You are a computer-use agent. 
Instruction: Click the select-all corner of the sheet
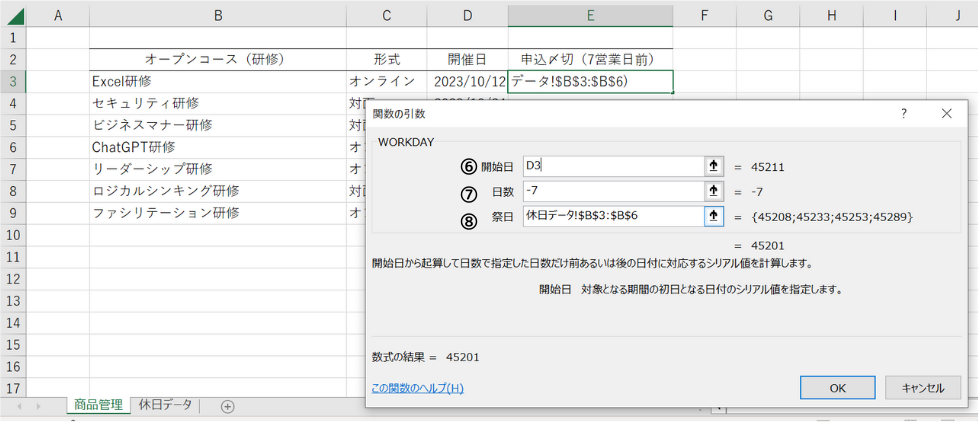coord(13,14)
